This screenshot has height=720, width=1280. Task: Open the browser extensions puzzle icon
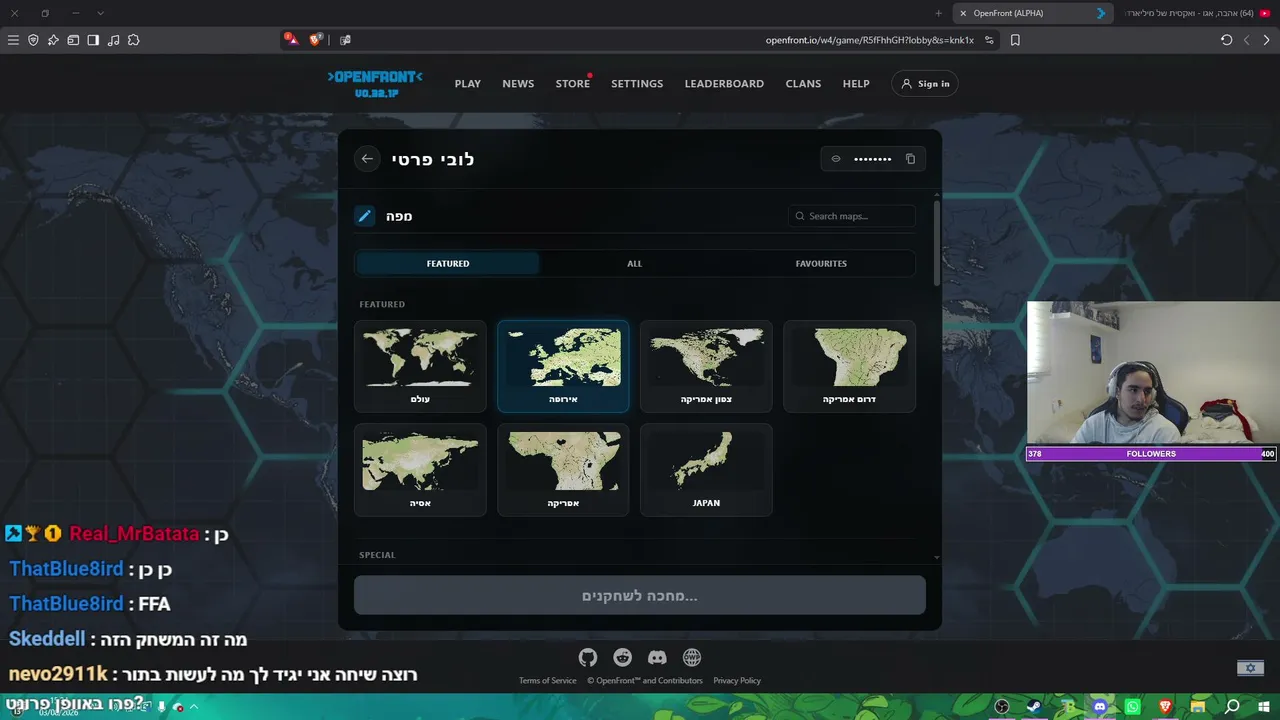tap(133, 40)
